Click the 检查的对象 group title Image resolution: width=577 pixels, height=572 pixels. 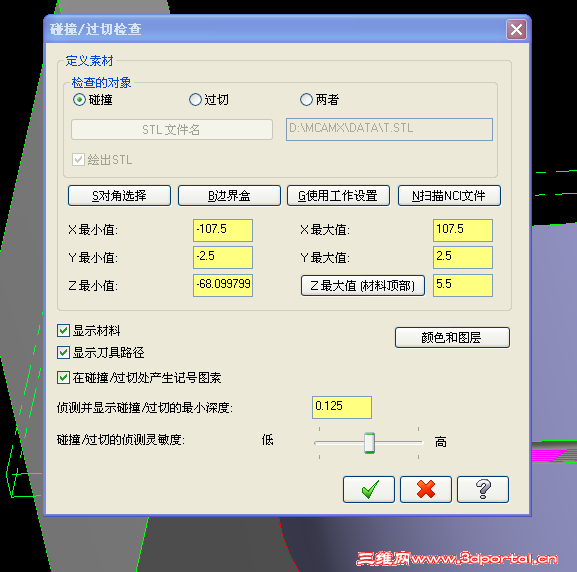click(x=101, y=83)
